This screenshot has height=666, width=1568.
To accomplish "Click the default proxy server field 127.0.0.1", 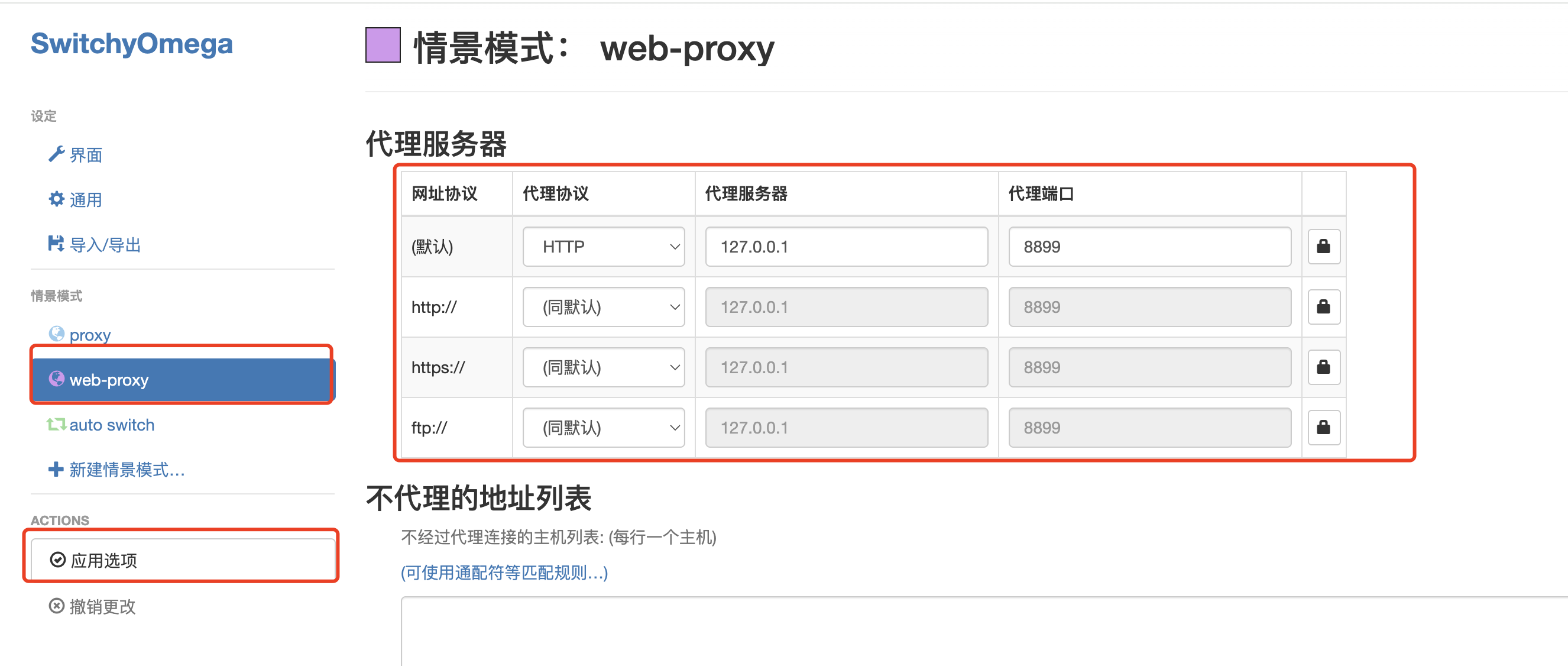I will tap(846, 247).
